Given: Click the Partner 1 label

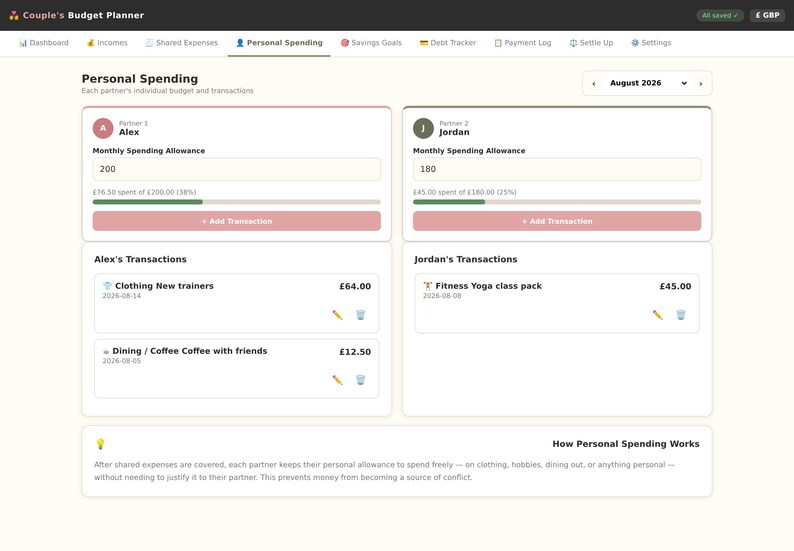Looking at the screenshot, I should pos(133,123).
